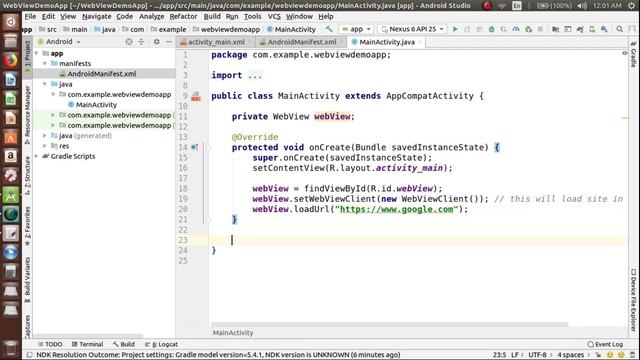Click Scroll from Source target icon in Project panel
640x360 pixels.
tap(129, 42)
